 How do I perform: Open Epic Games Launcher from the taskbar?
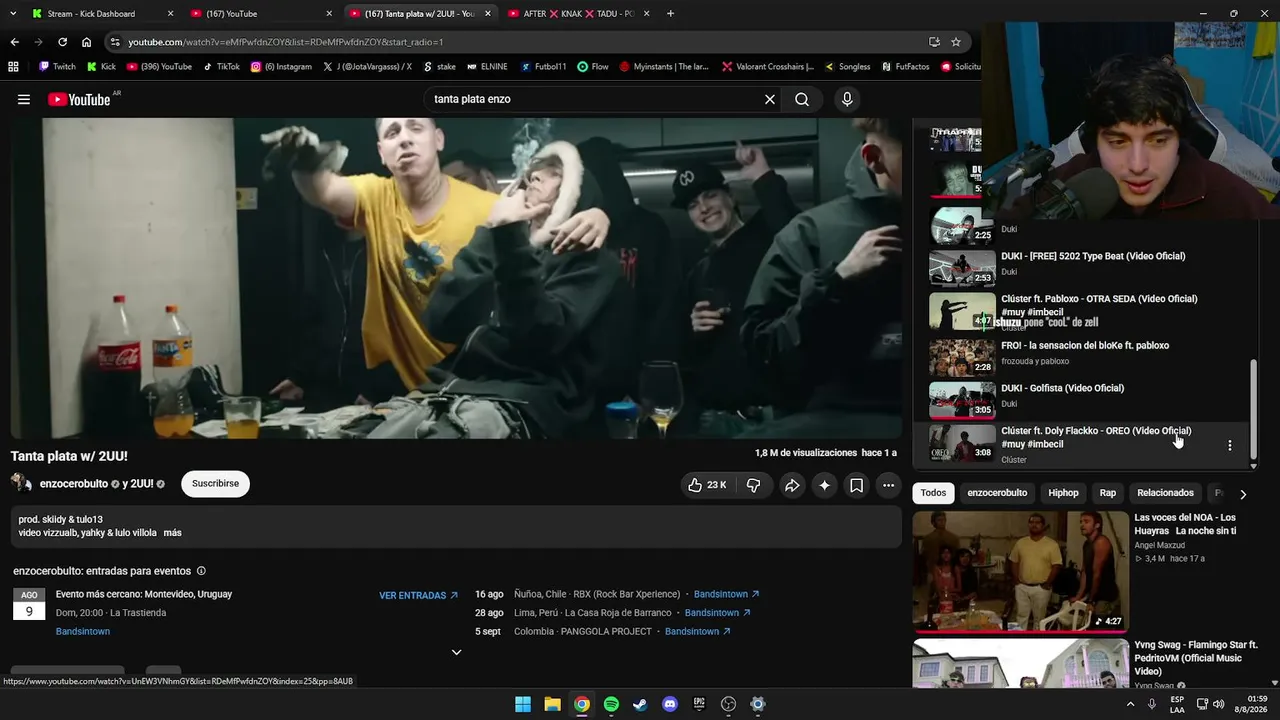(699, 704)
